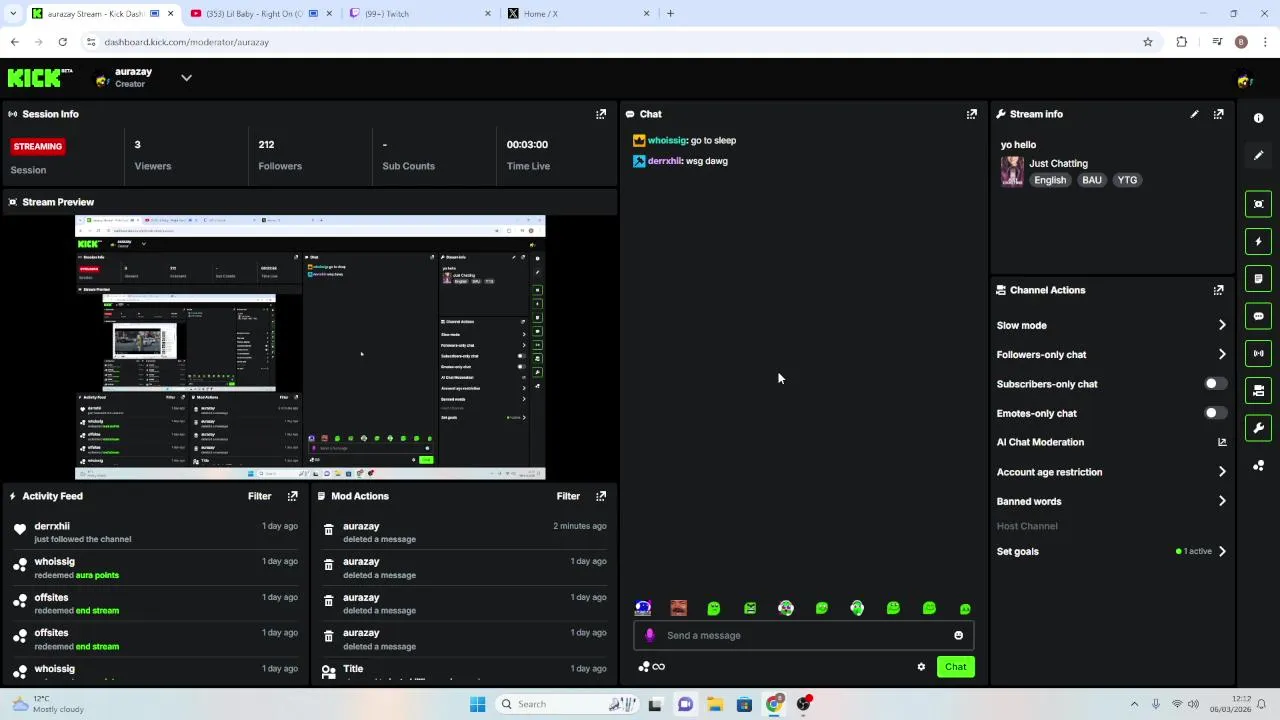
Task: Pop out the Activity Feed panel
Action: pyautogui.click(x=292, y=496)
